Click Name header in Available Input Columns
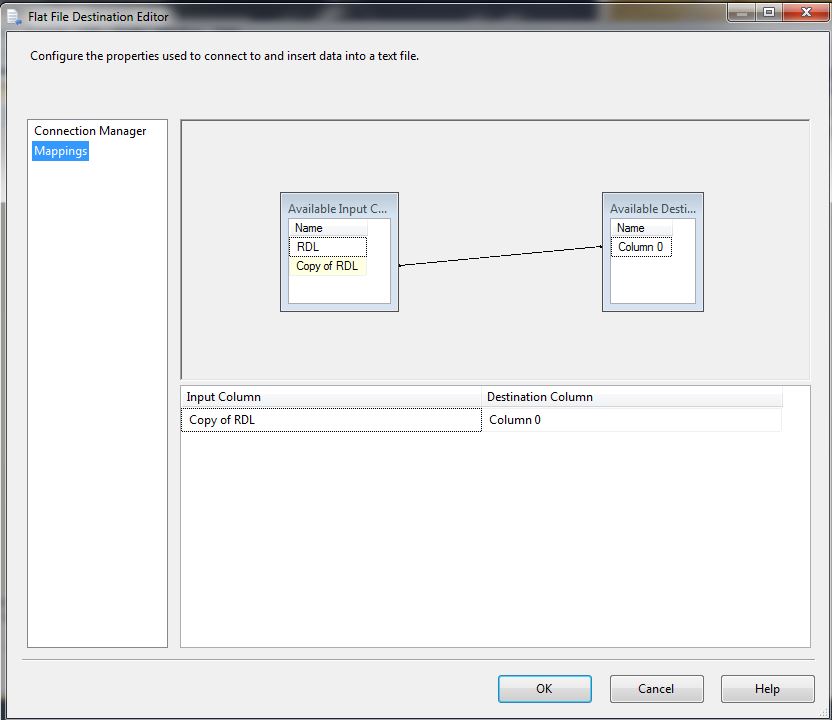The height and width of the screenshot is (720, 832). (x=328, y=228)
